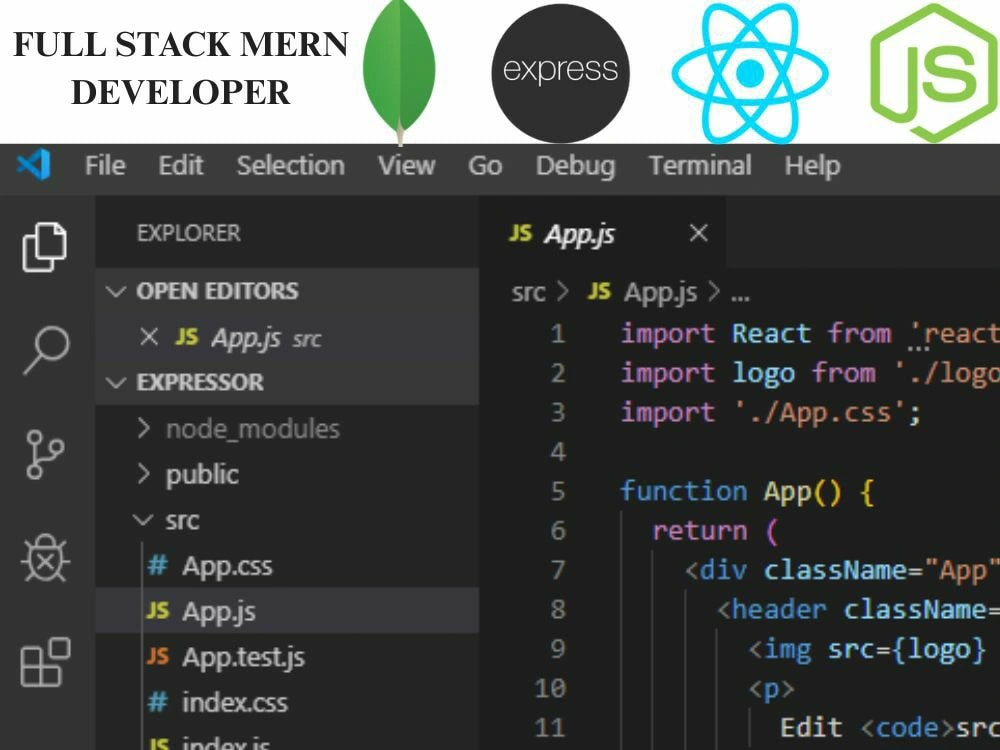Close the App.js editor tab
This screenshot has height=750, width=1000.
[x=699, y=233]
